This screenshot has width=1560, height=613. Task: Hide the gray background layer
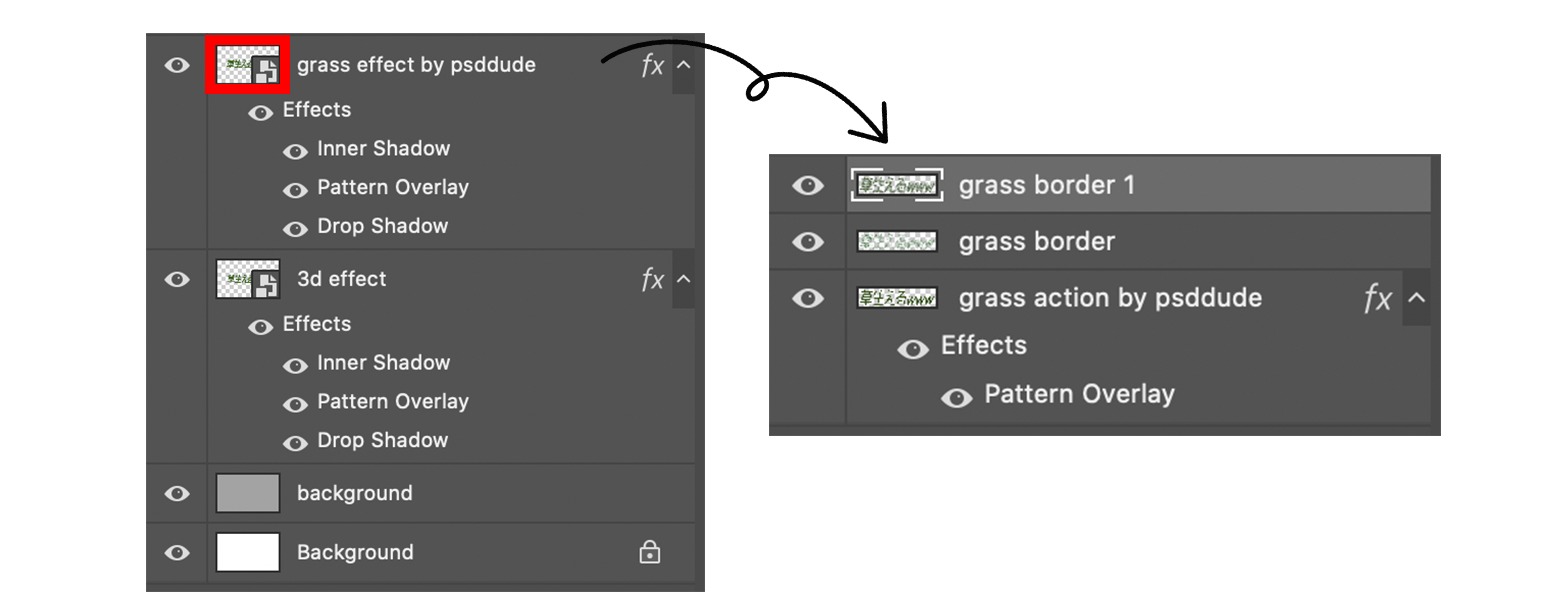pyautogui.click(x=177, y=493)
